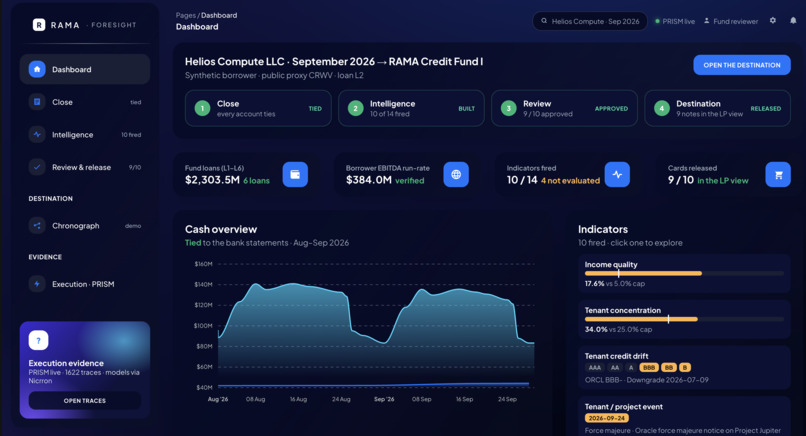The height and width of the screenshot is (436, 806).
Task: Click the Intelligence pulse icon in sidebar
Action: pyautogui.click(x=37, y=135)
